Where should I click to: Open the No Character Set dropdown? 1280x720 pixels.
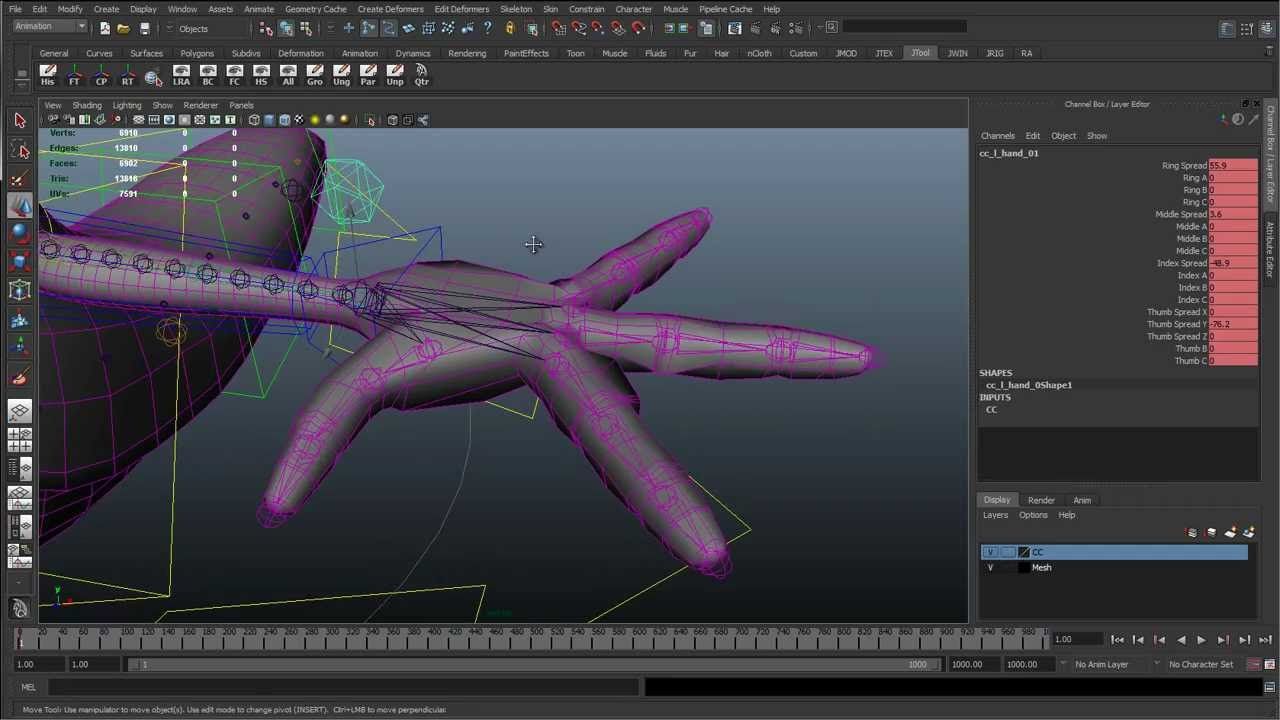(1200, 664)
